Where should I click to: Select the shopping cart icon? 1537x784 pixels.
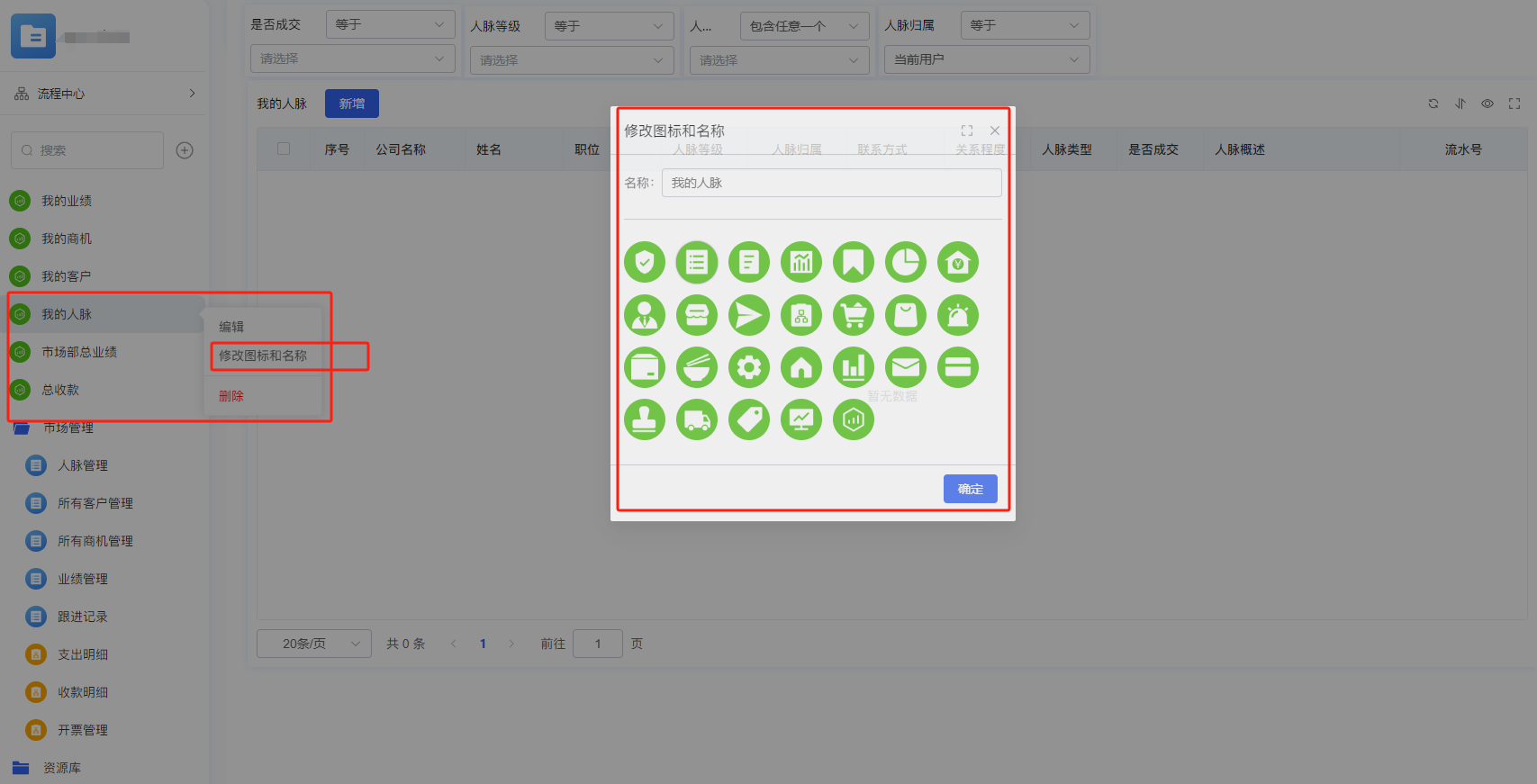(x=853, y=315)
